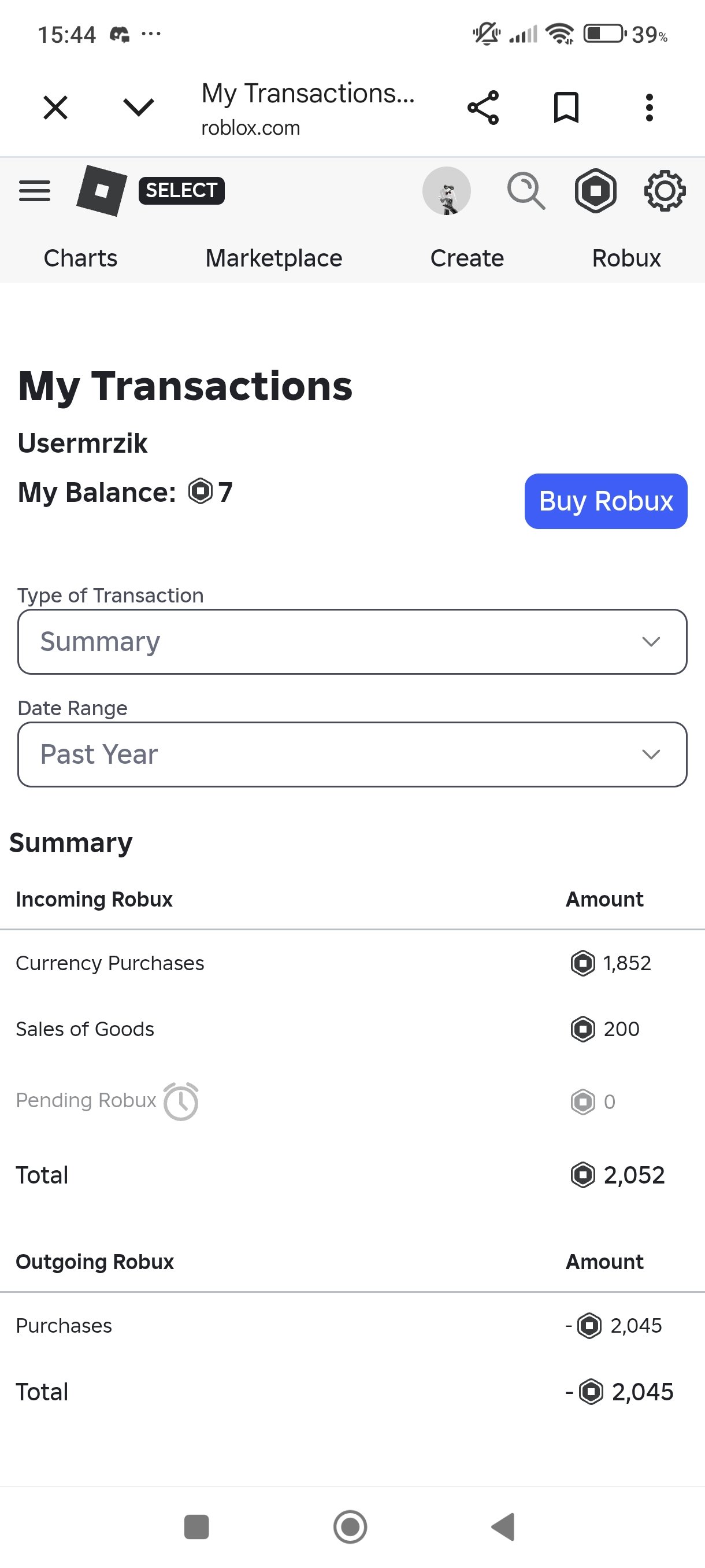Screen dimensions: 705x1568
Task: Open settings via the gear icon
Action: 665,191
